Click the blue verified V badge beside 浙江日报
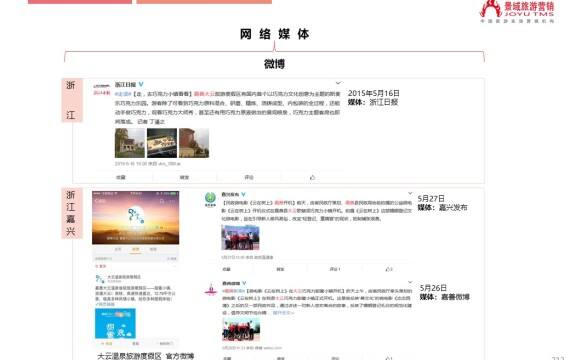The width and height of the screenshot is (570, 360). (x=141, y=84)
